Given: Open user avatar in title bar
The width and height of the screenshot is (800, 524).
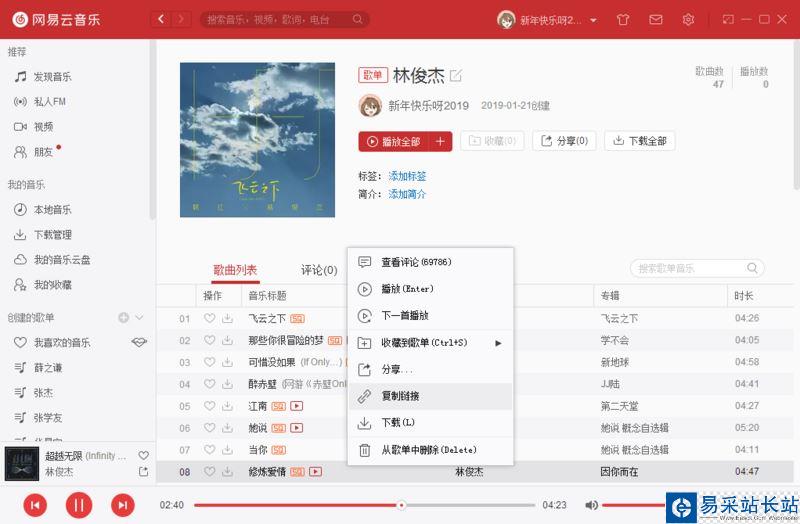Looking at the screenshot, I should pyautogui.click(x=506, y=20).
